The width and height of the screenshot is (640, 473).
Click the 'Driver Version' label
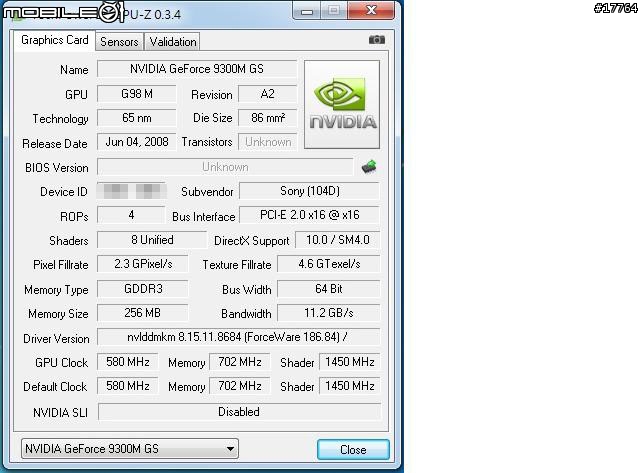point(56,339)
